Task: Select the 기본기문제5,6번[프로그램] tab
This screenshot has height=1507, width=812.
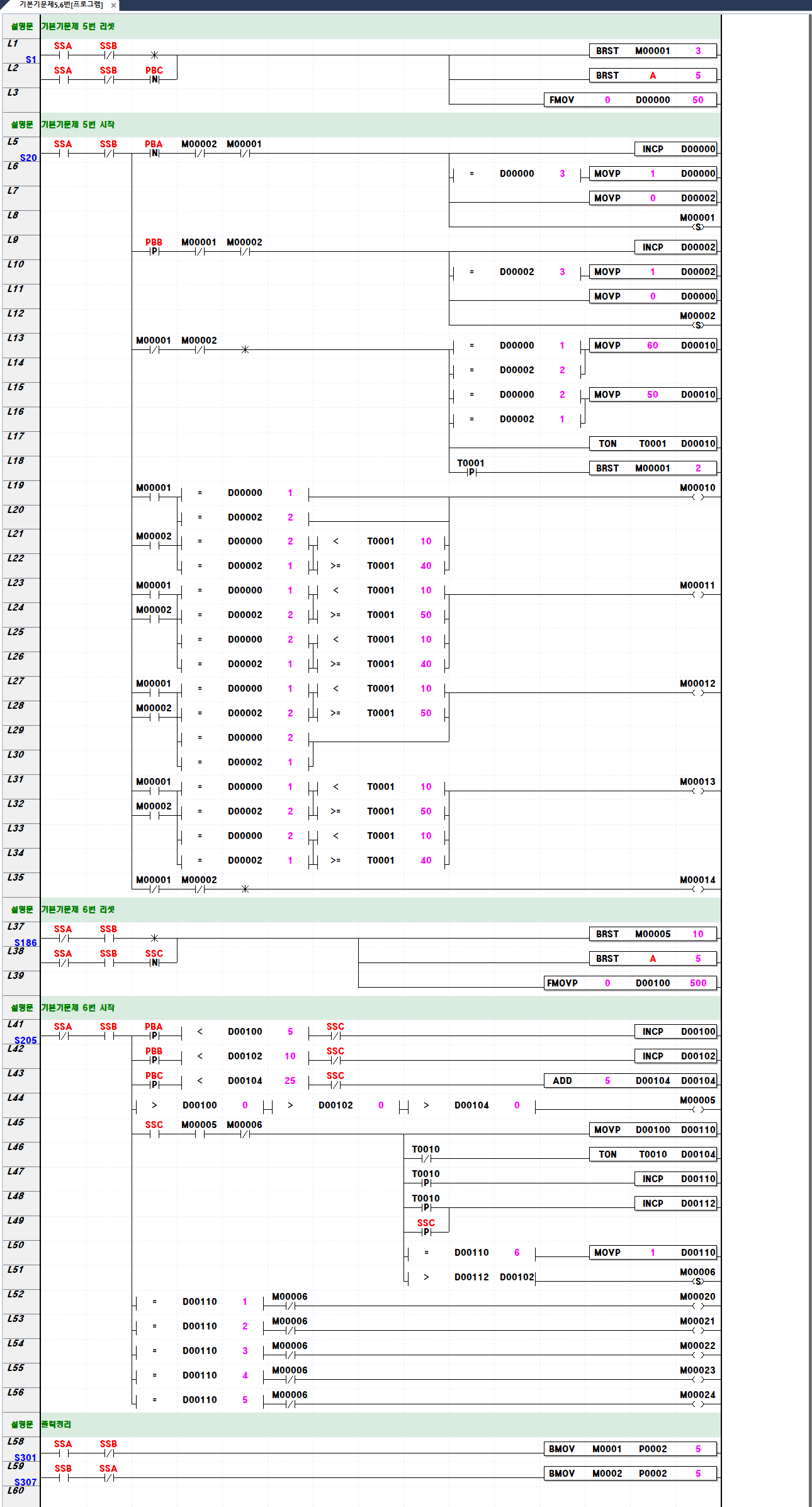Action: click(60, 5)
